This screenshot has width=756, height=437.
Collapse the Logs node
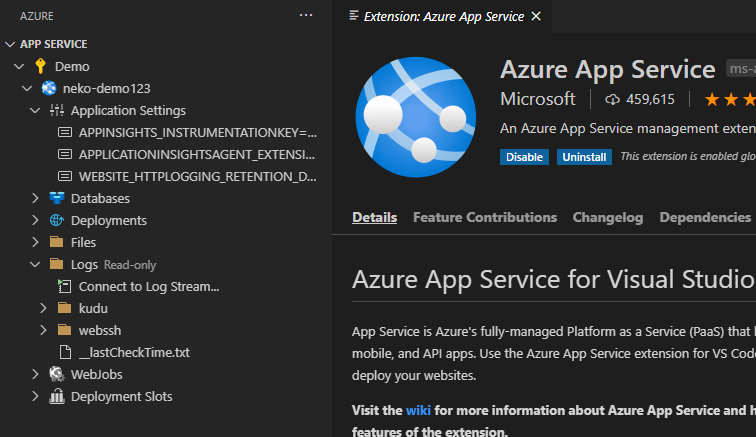(35, 264)
